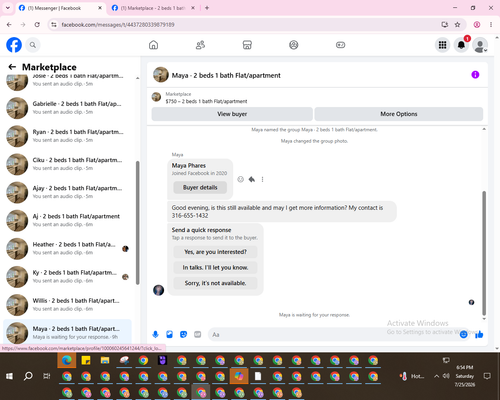Screen dimensions: 500x400
Task: Click the browser back button
Action: (x=9, y=24)
